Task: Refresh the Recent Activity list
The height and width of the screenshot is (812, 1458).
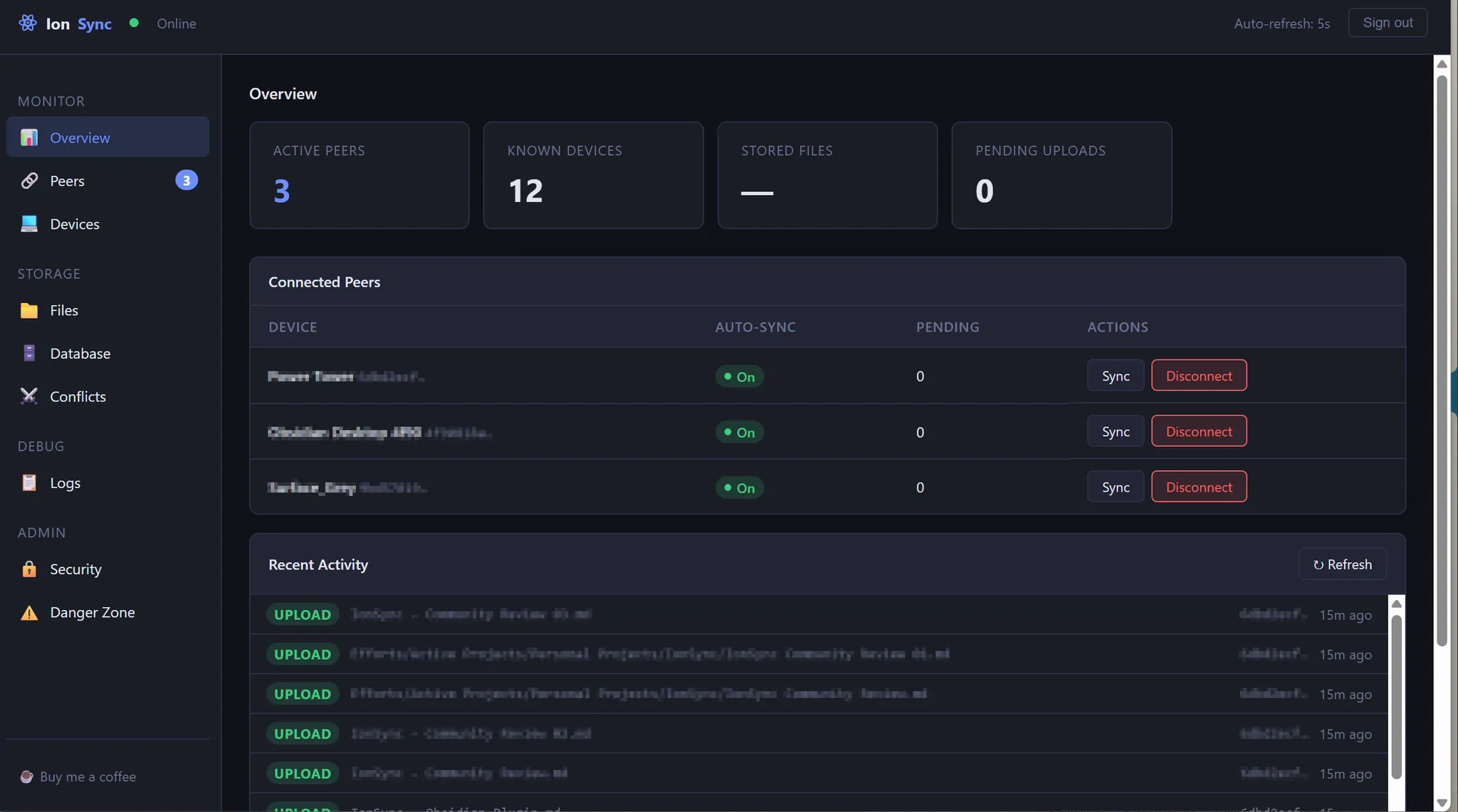Action: point(1342,564)
